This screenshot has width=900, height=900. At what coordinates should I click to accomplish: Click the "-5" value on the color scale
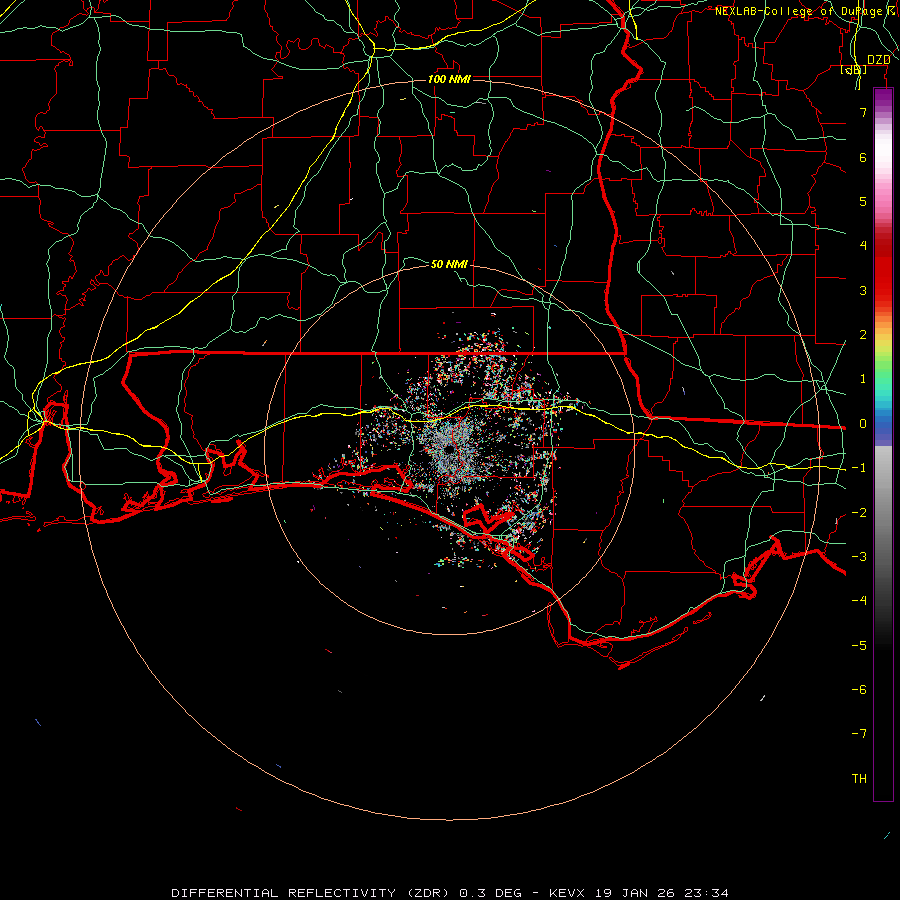(x=859, y=646)
